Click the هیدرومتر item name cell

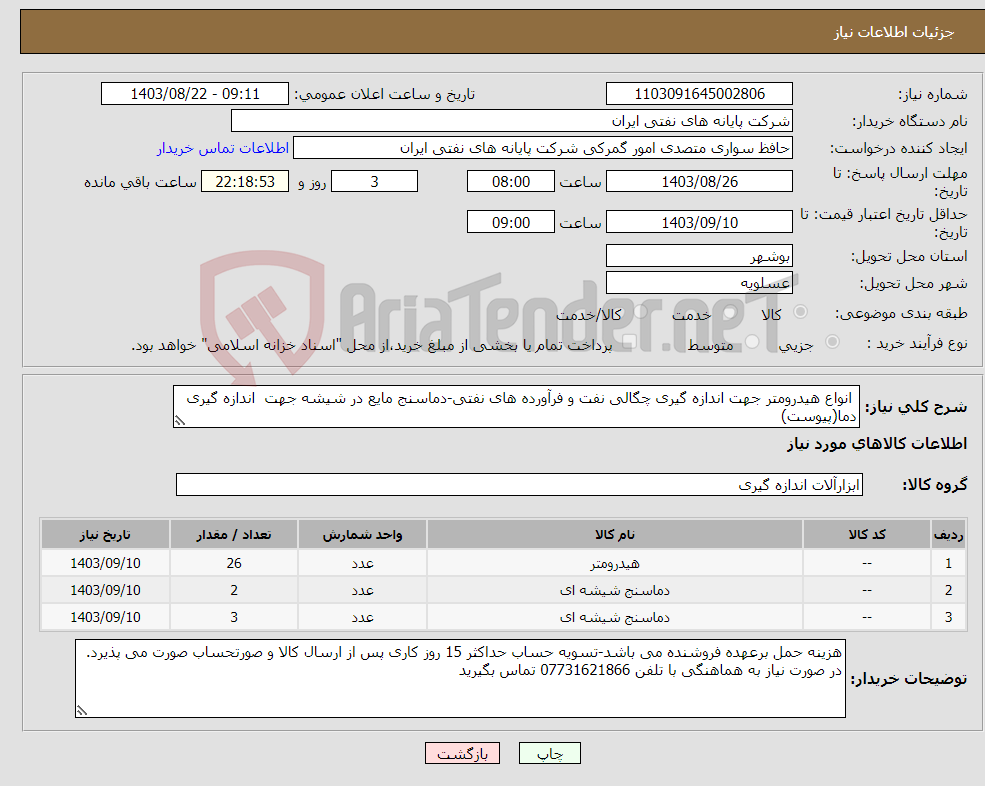(x=615, y=563)
